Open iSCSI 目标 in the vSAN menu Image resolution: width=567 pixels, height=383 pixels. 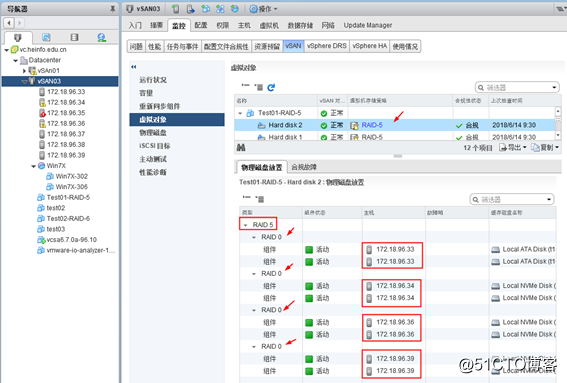pyautogui.click(x=155, y=146)
